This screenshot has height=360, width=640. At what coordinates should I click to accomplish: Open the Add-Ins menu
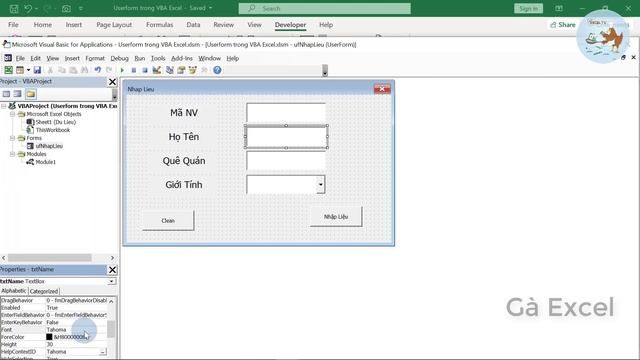point(182,58)
